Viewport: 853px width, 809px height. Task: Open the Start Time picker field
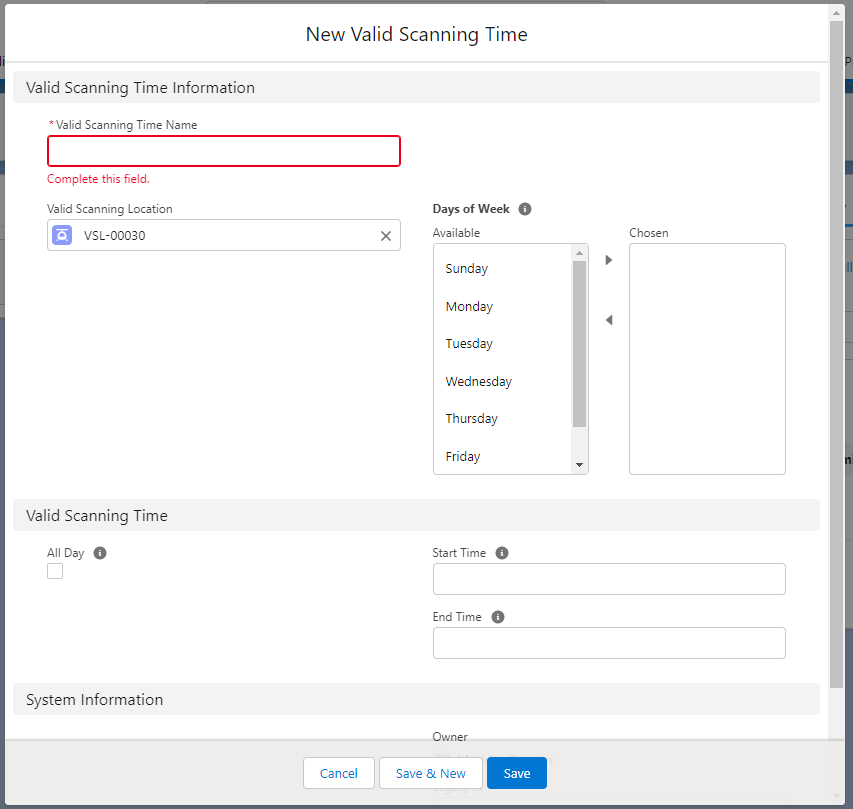click(x=609, y=579)
